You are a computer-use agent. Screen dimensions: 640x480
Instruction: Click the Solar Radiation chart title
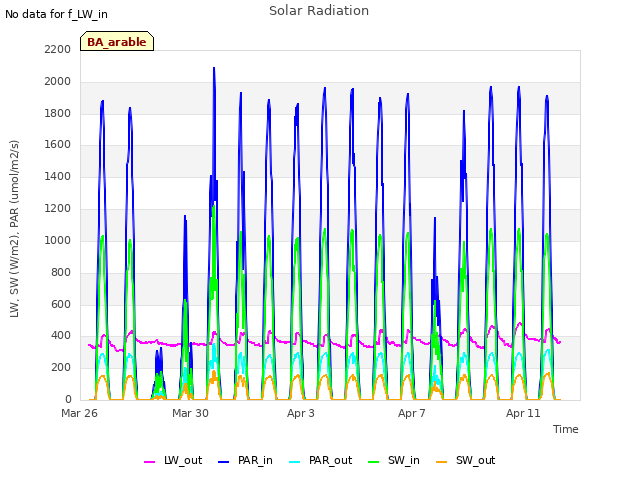(319, 11)
